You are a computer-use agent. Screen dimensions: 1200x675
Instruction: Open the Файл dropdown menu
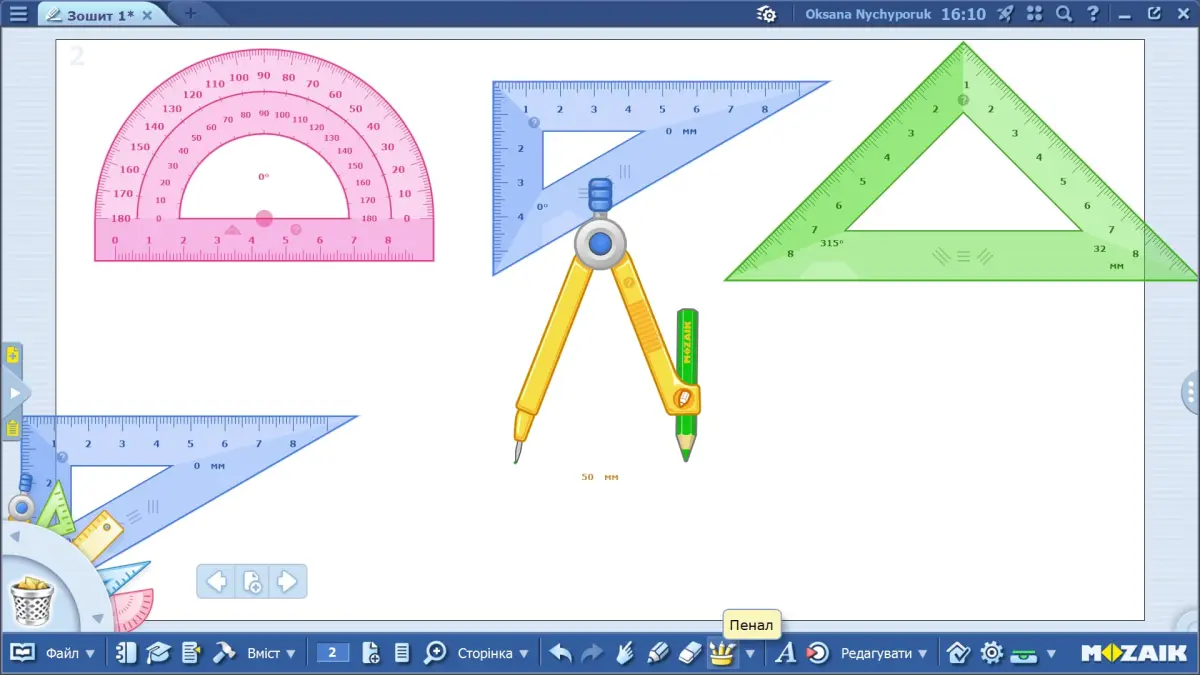click(70, 653)
